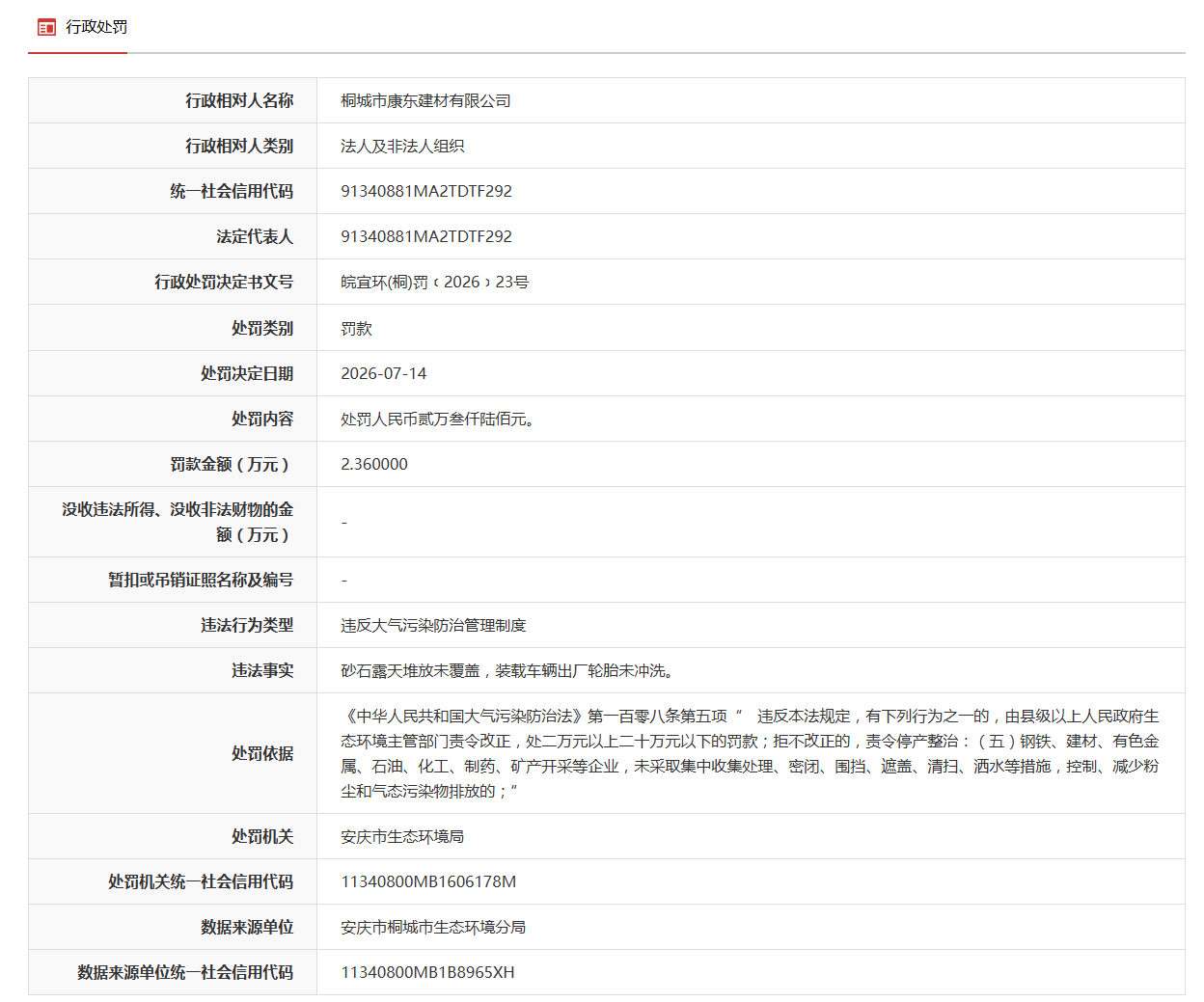The width and height of the screenshot is (1204, 1002).
Task: Click the 处罚依据 label
Action: click(x=262, y=753)
